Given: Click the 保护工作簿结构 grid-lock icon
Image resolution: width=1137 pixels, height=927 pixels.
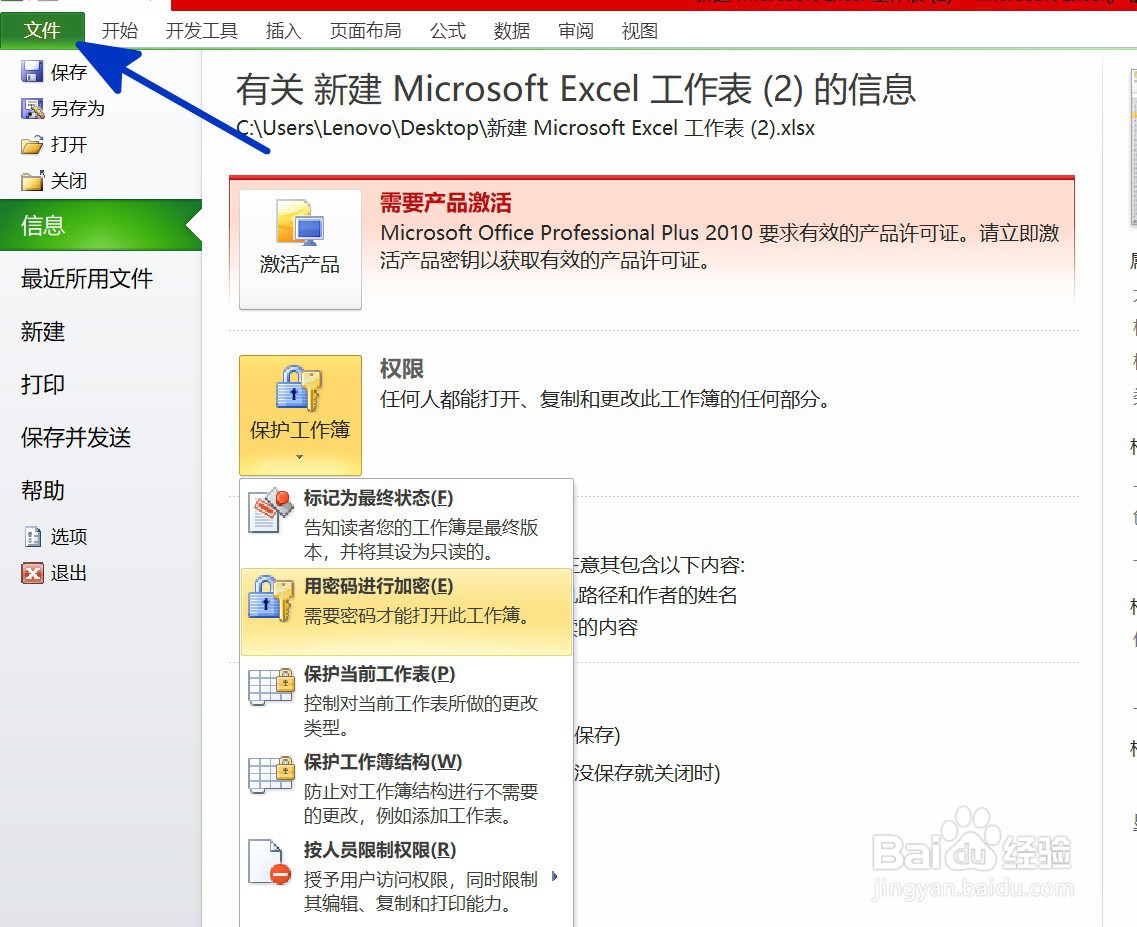Looking at the screenshot, I should pyautogui.click(x=270, y=775).
